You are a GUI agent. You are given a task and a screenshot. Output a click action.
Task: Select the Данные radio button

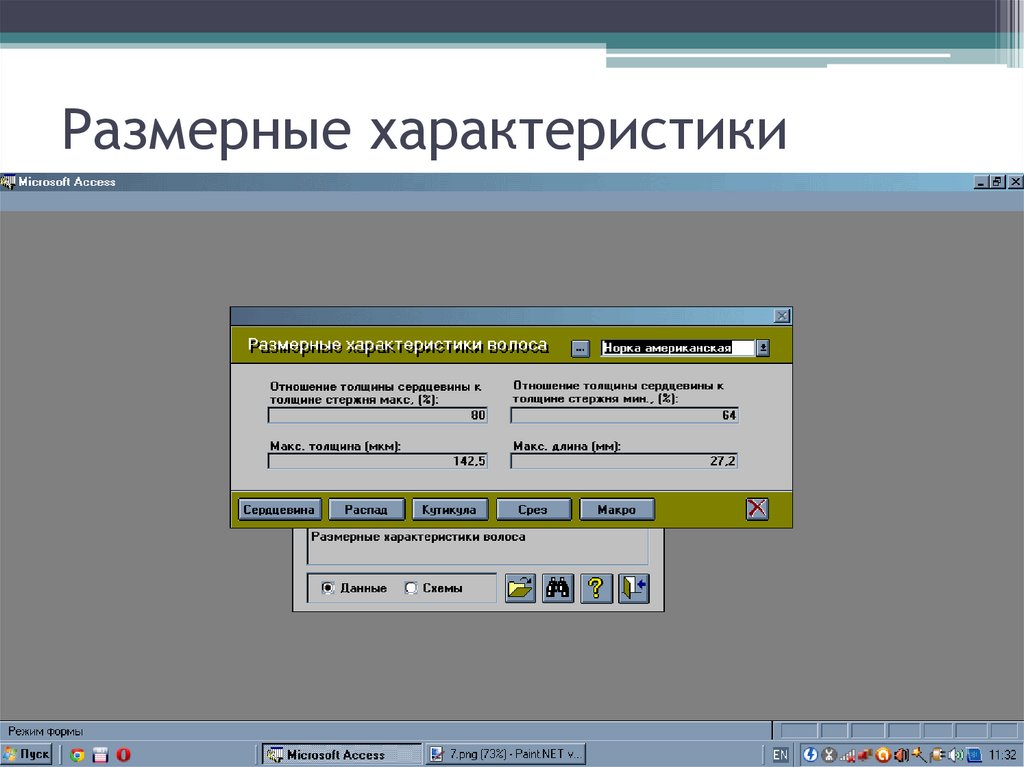point(327,589)
